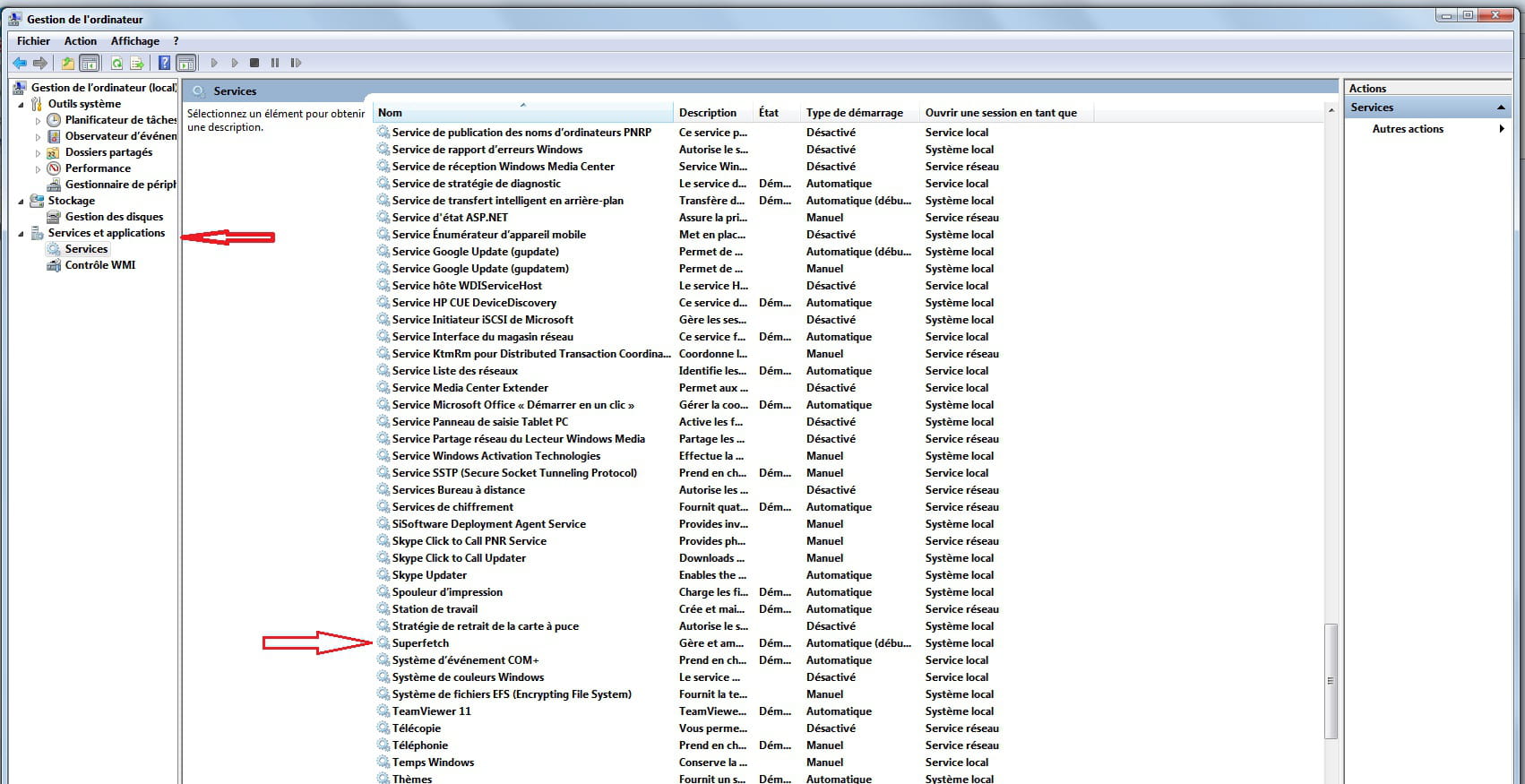Select Gestion de l'ordinateur (local) root
Image resolution: width=1525 pixels, height=784 pixels.
[x=103, y=88]
